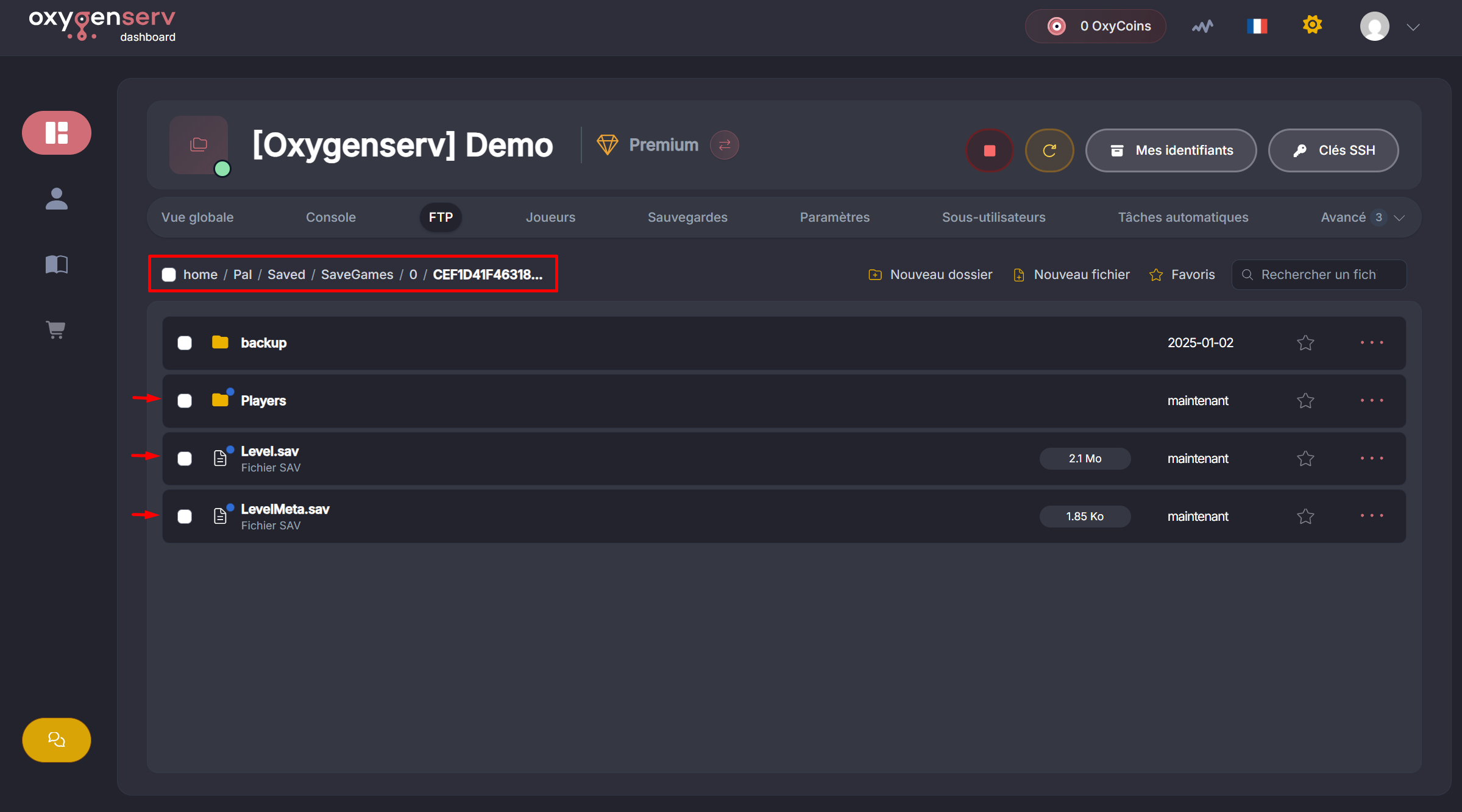Check the Players folder checkbox
The image size is (1462, 812).
tap(185, 401)
